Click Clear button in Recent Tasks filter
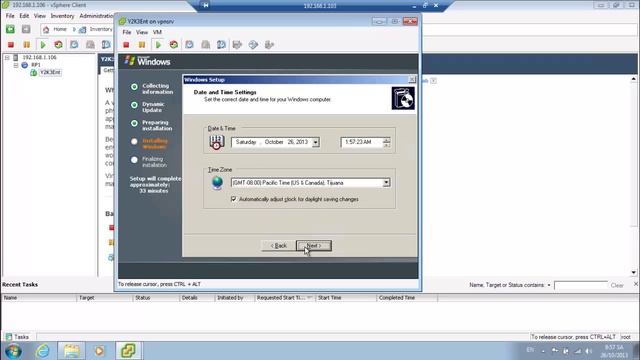 pos(617,285)
